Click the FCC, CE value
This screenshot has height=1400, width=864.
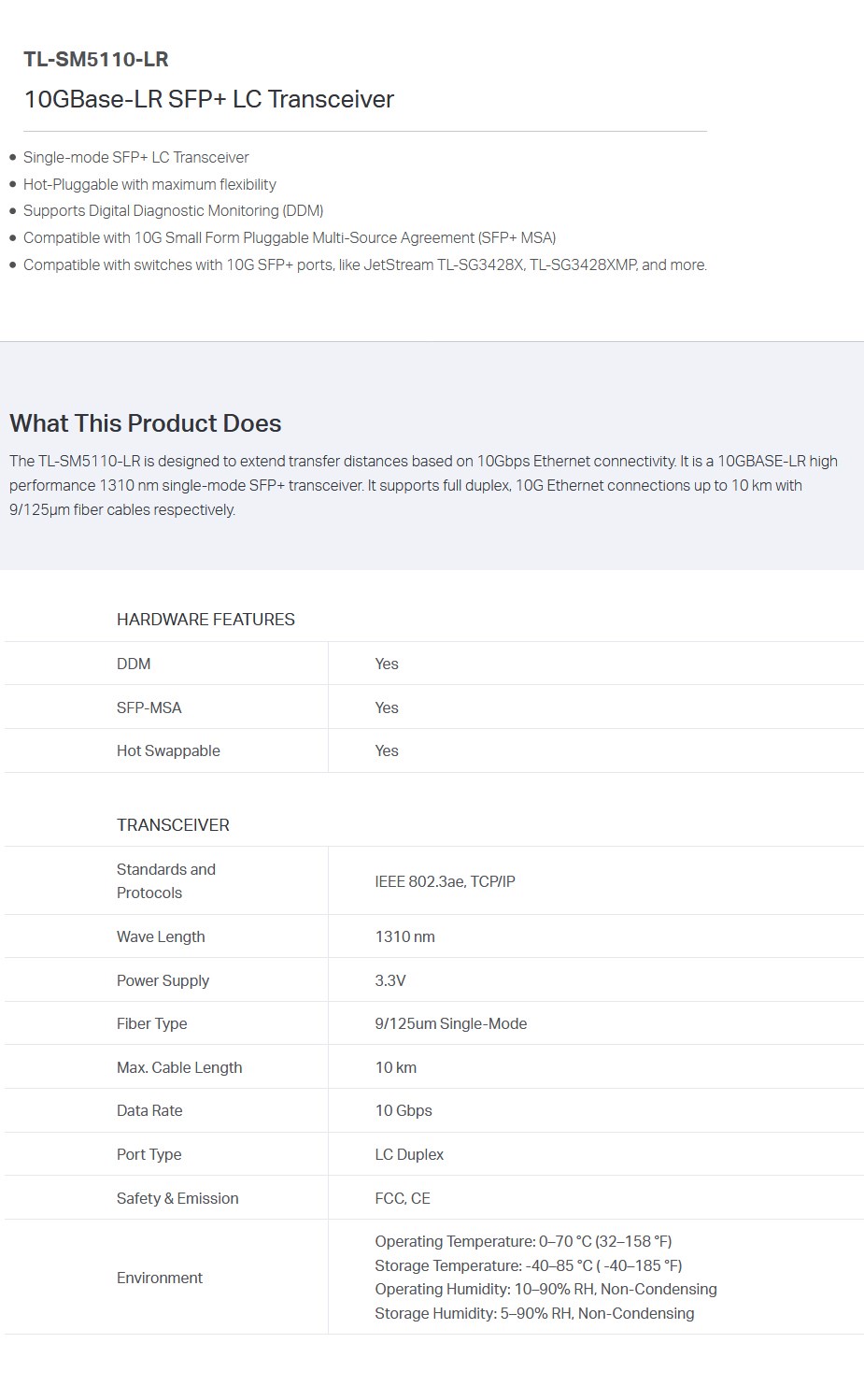click(403, 1198)
